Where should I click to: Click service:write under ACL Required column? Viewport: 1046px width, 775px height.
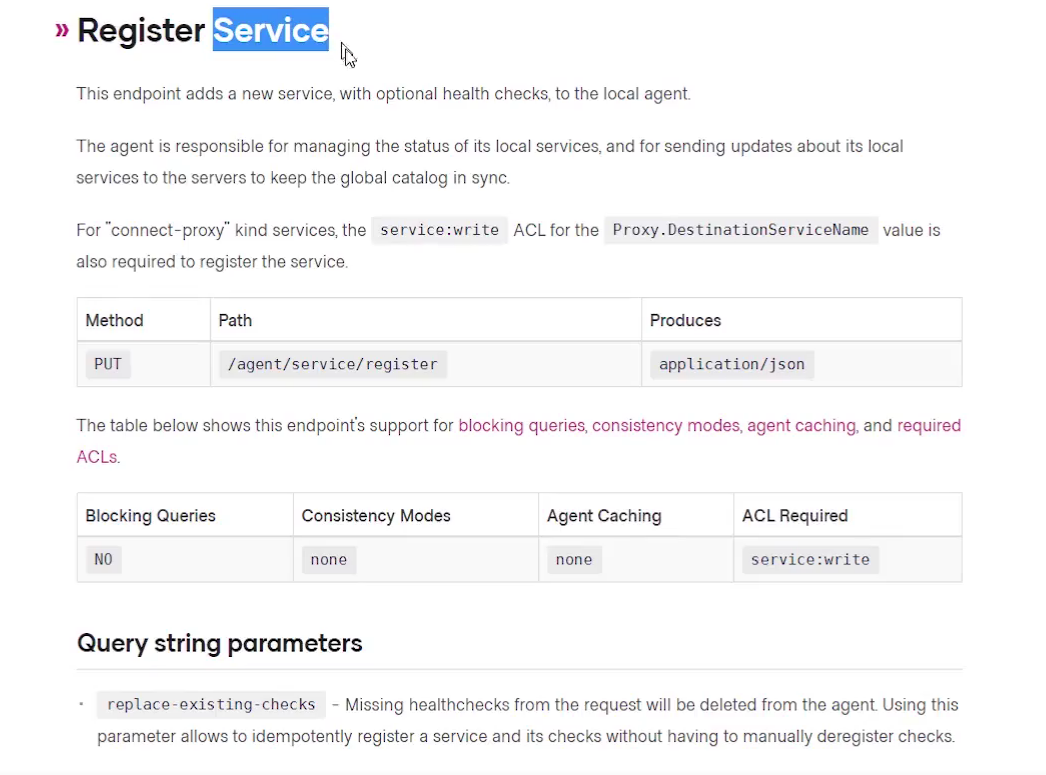click(x=810, y=560)
